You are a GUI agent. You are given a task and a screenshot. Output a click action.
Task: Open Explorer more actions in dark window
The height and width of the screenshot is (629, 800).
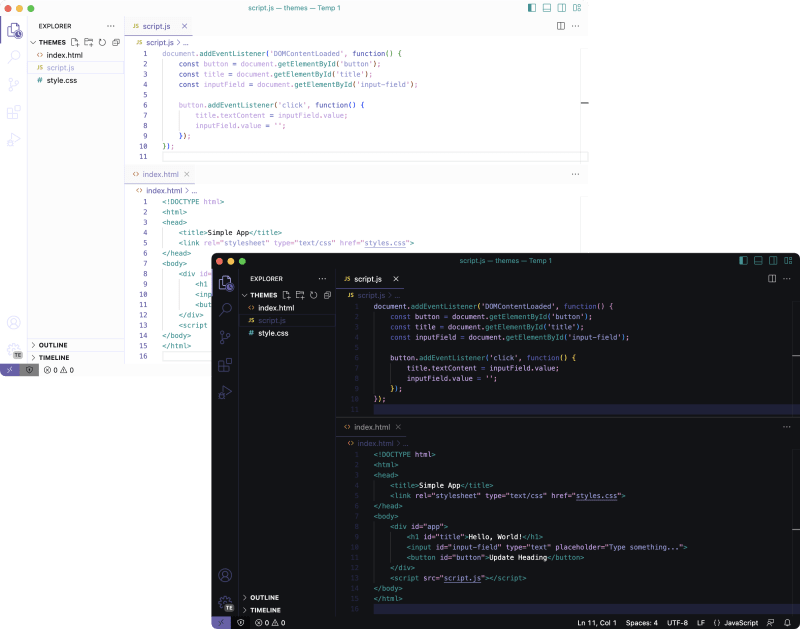pos(322,279)
